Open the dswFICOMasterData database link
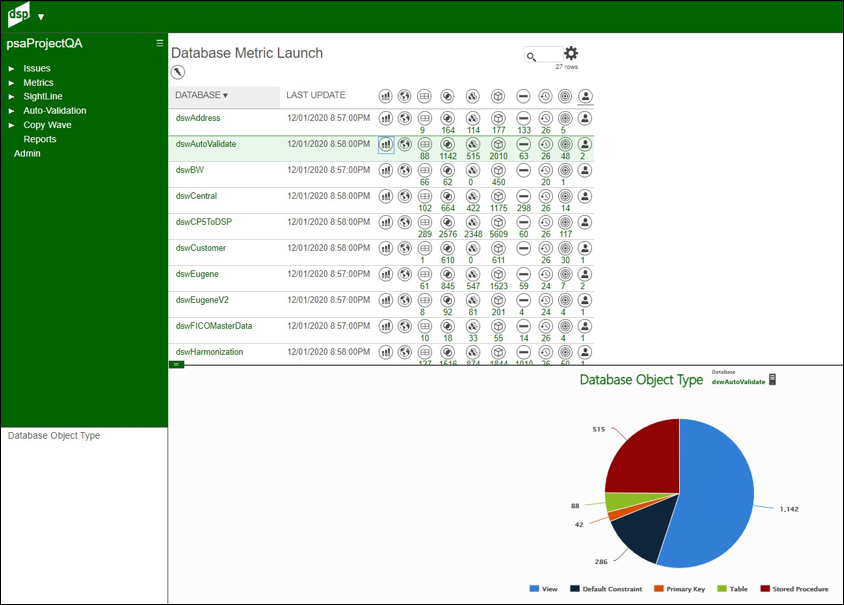The height and width of the screenshot is (605, 844). click(214, 326)
